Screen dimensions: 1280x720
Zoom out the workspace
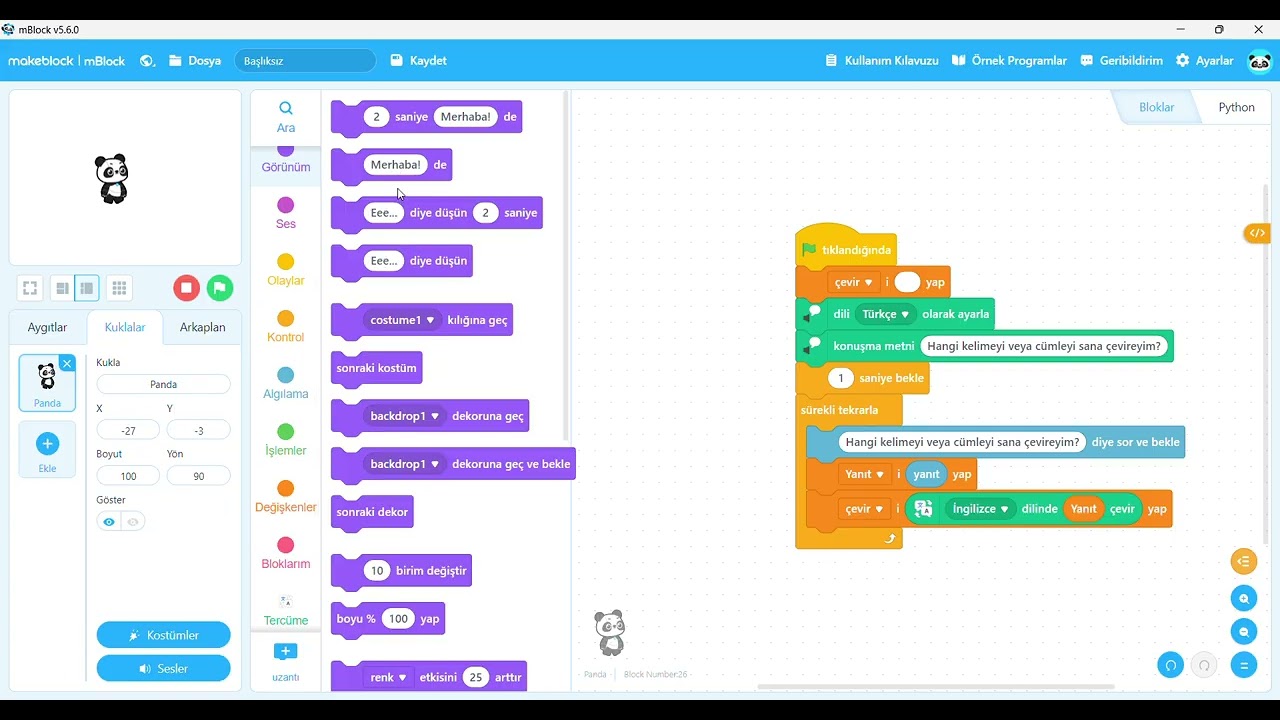pos(1244,632)
